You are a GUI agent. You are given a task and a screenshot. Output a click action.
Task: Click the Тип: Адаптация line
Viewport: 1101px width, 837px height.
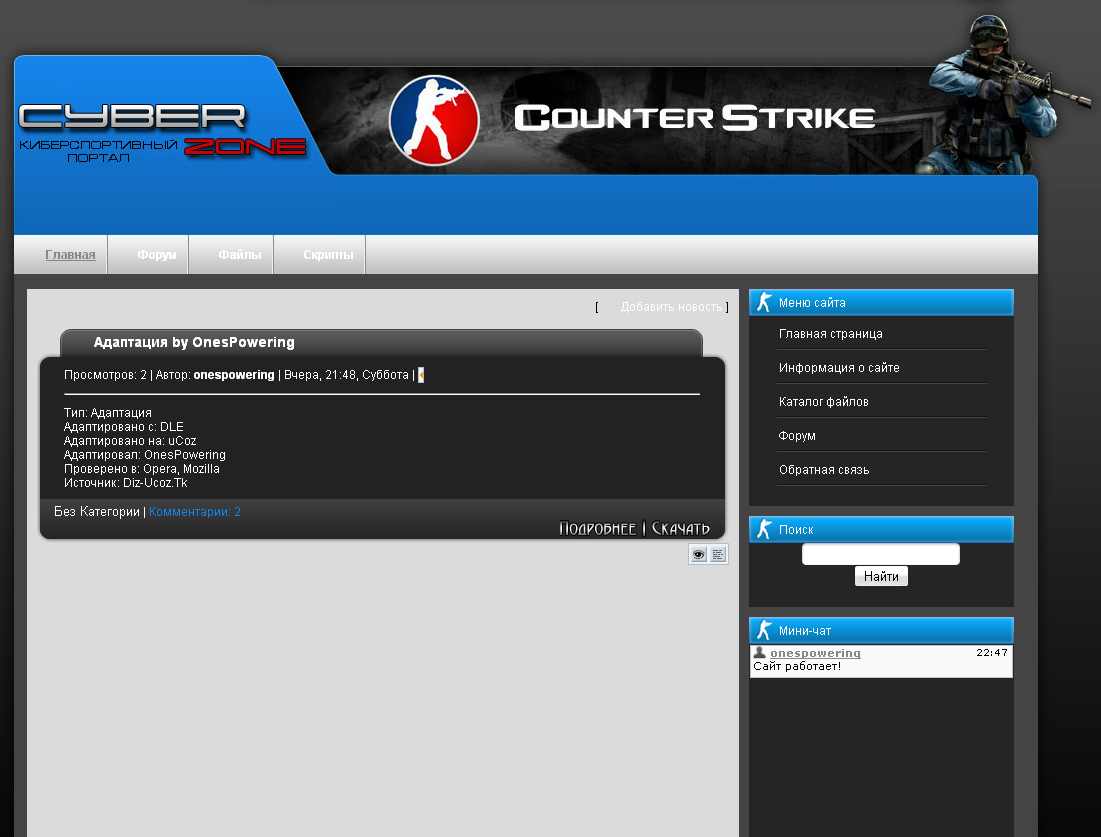(x=107, y=413)
